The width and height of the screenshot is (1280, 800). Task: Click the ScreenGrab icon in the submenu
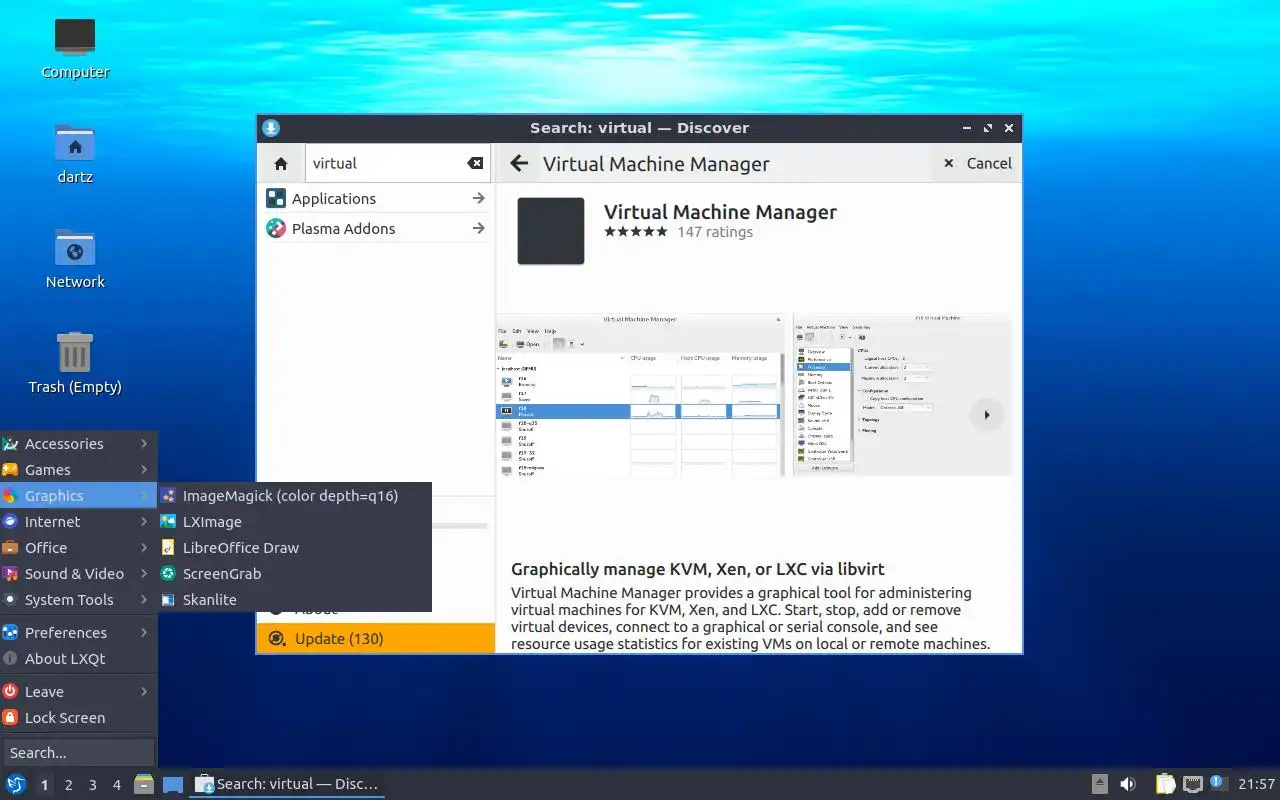click(168, 574)
